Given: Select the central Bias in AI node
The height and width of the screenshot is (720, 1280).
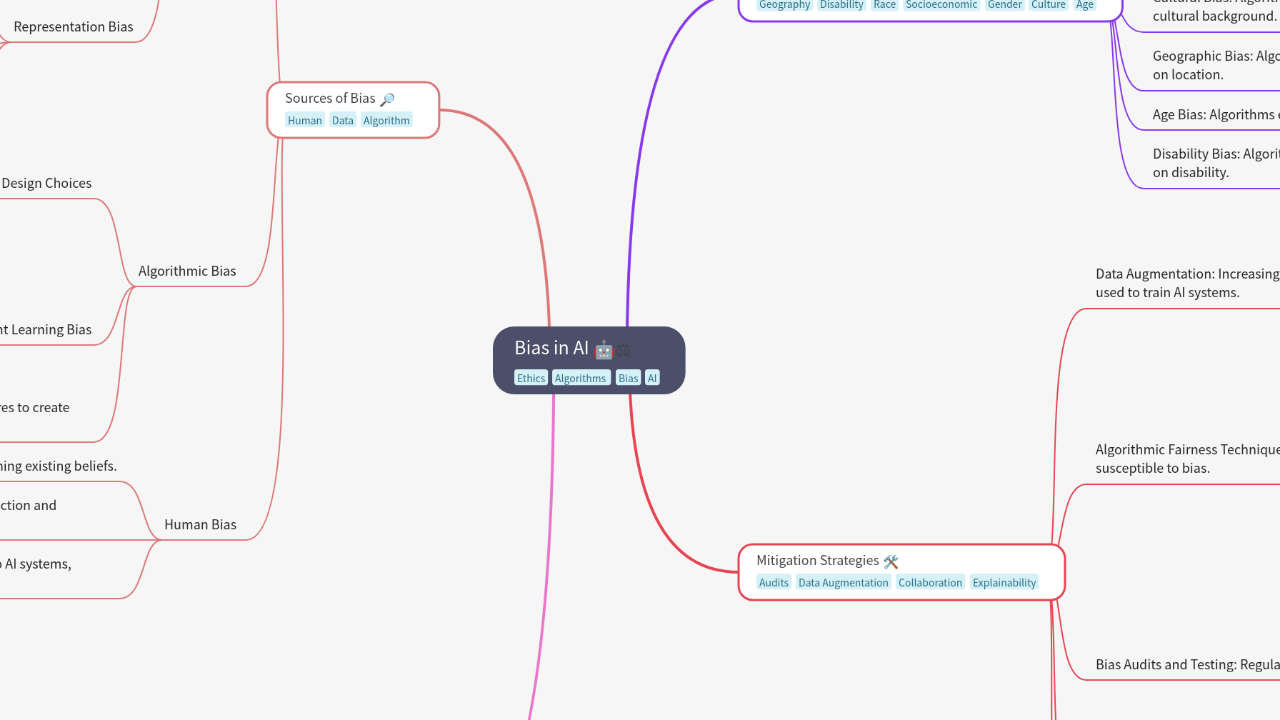Looking at the screenshot, I should (x=589, y=360).
